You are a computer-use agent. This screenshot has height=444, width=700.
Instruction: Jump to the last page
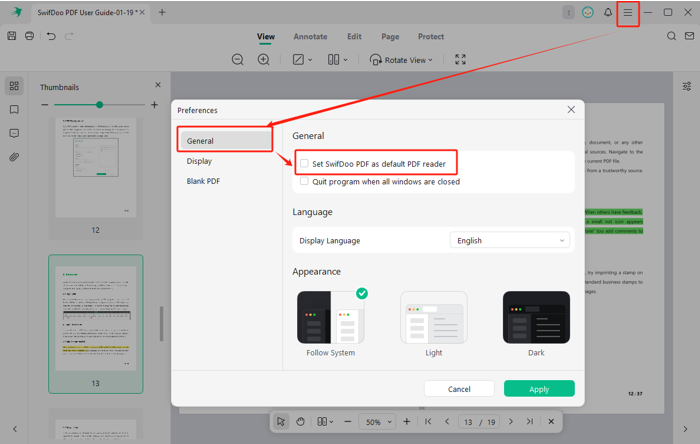530,422
